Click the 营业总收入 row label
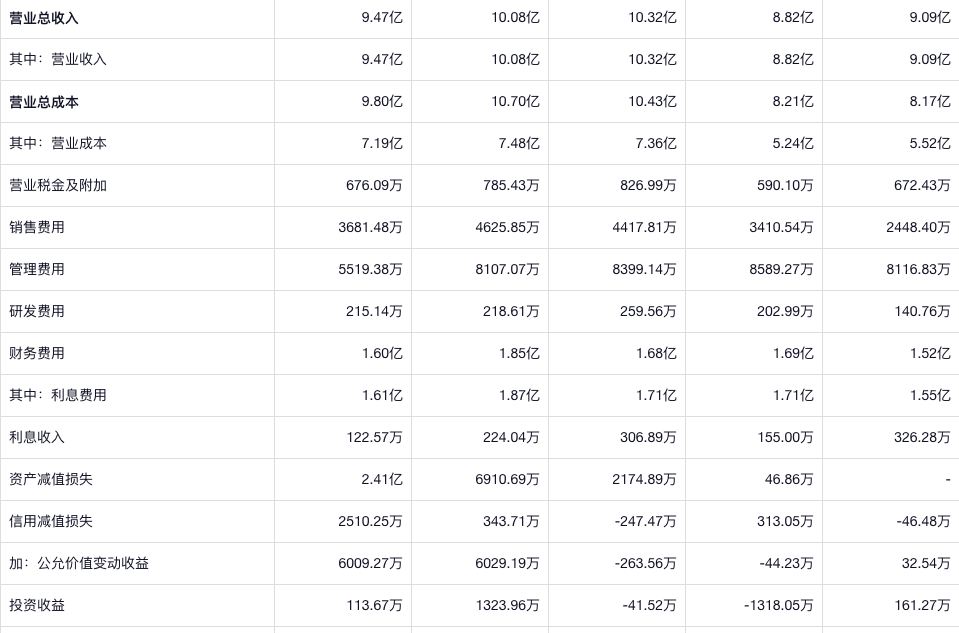Screen dimensions: 959x633 44,18
